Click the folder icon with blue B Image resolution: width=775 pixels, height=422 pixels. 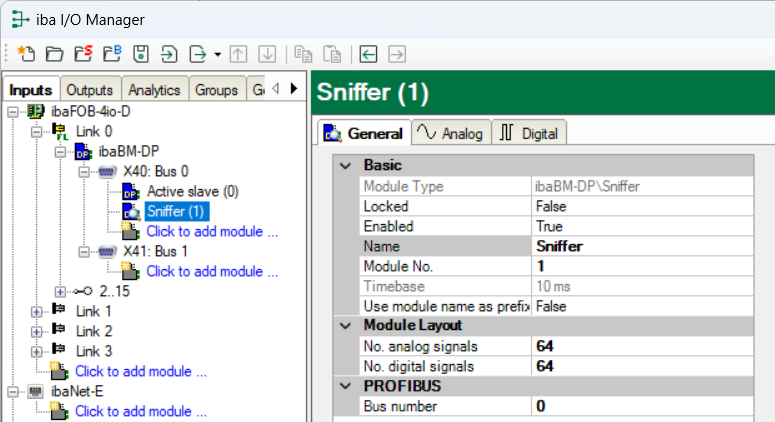click(x=113, y=53)
